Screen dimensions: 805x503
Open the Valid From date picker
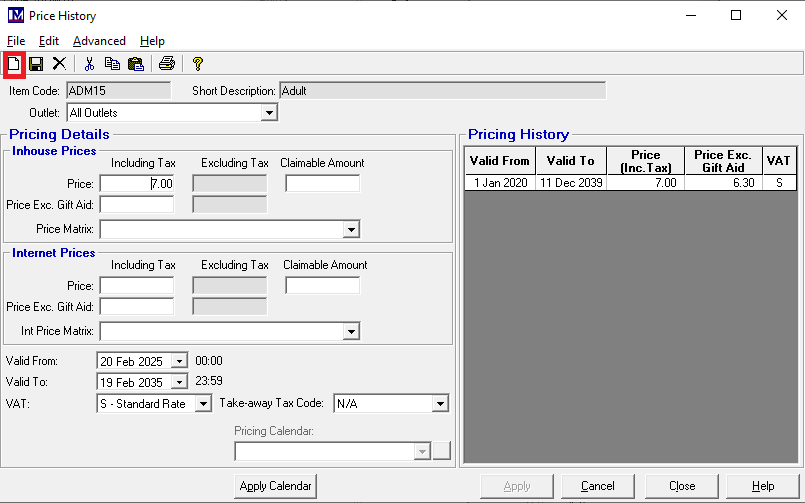pyautogui.click(x=179, y=361)
